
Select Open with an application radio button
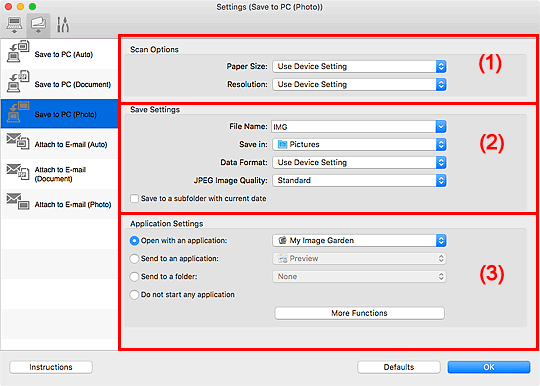click(134, 241)
